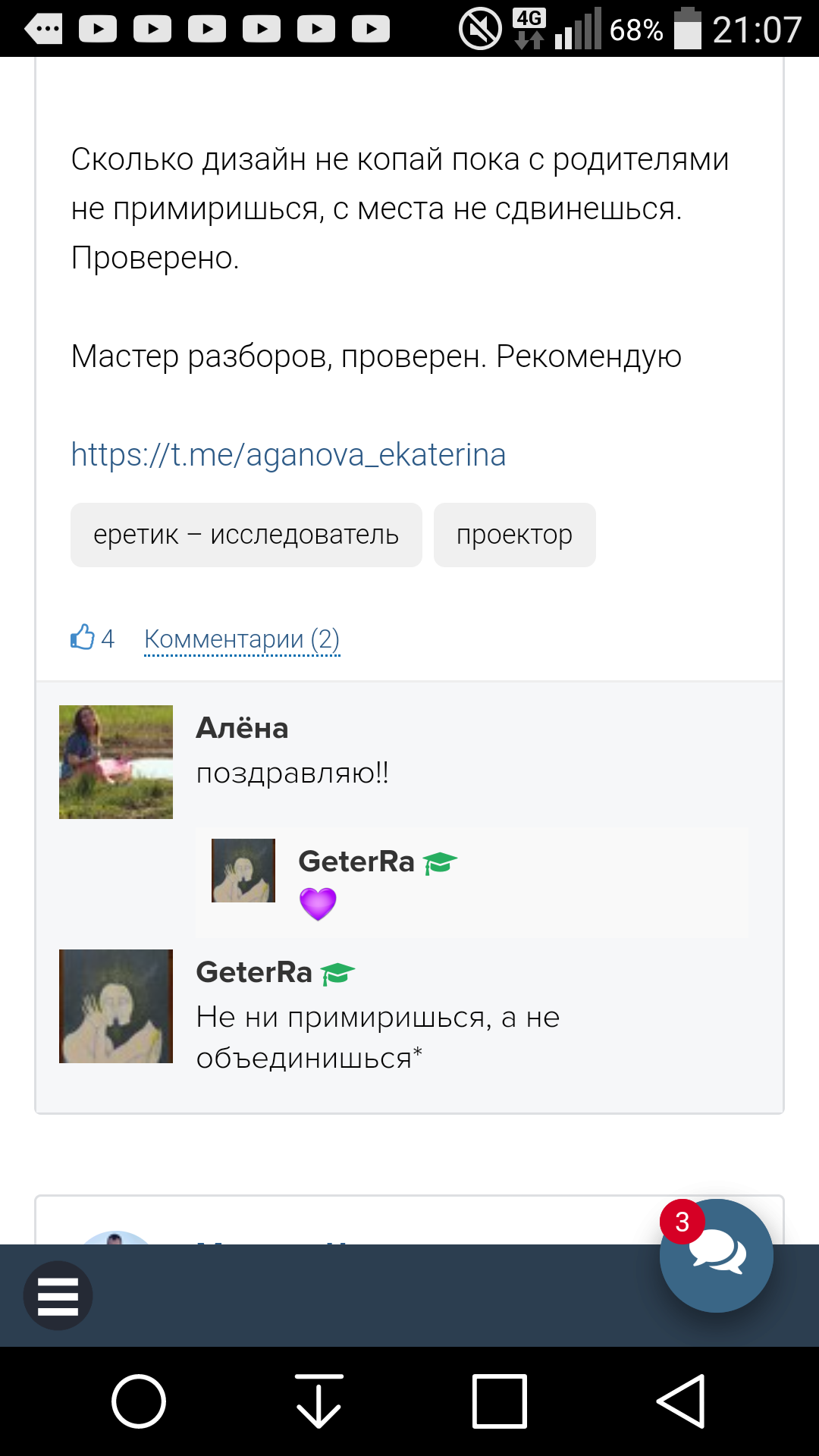Tap the Android home circle button
The image size is (819, 1456).
[x=139, y=1401]
